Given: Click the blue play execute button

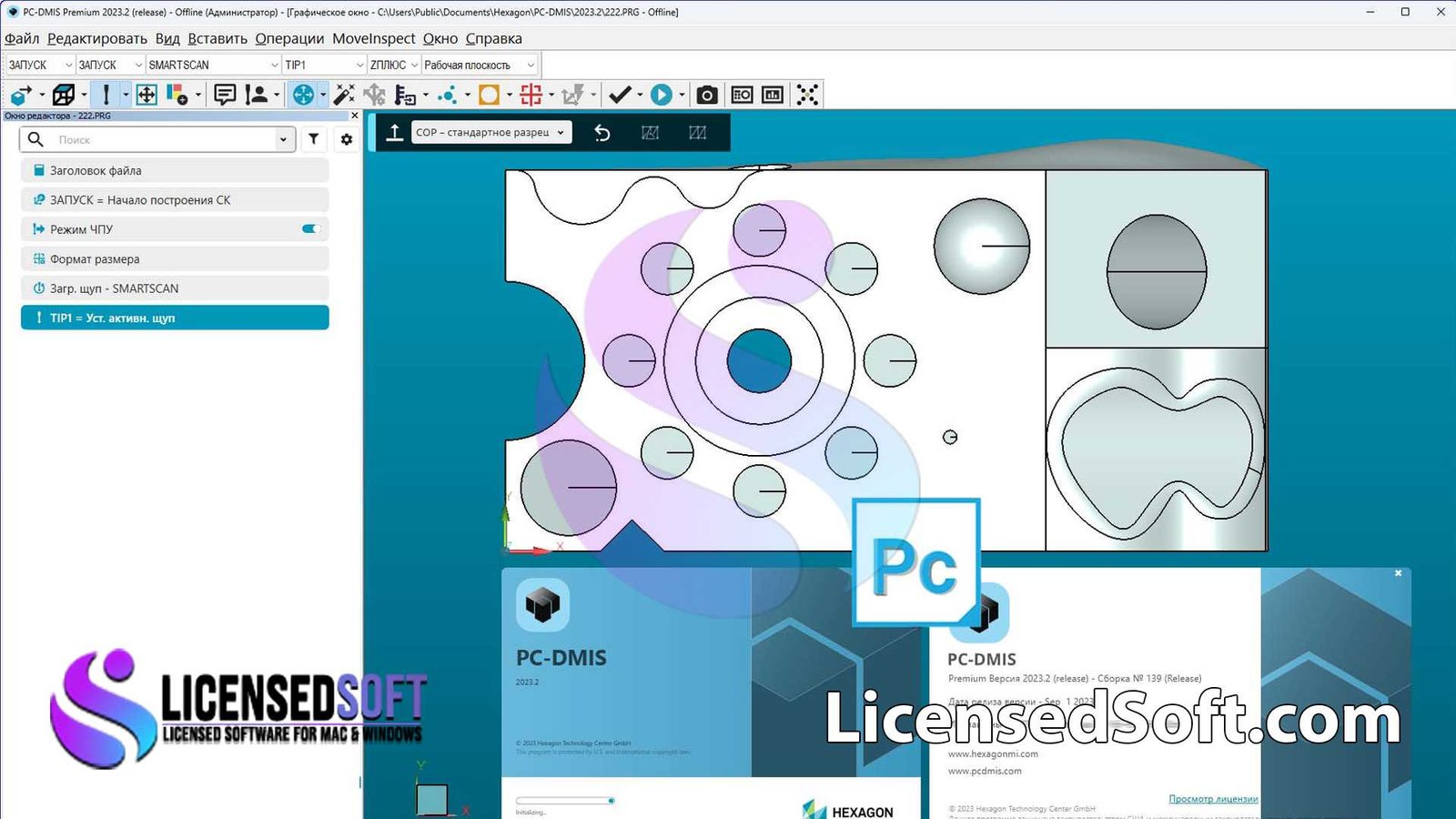Looking at the screenshot, I should 662,95.
